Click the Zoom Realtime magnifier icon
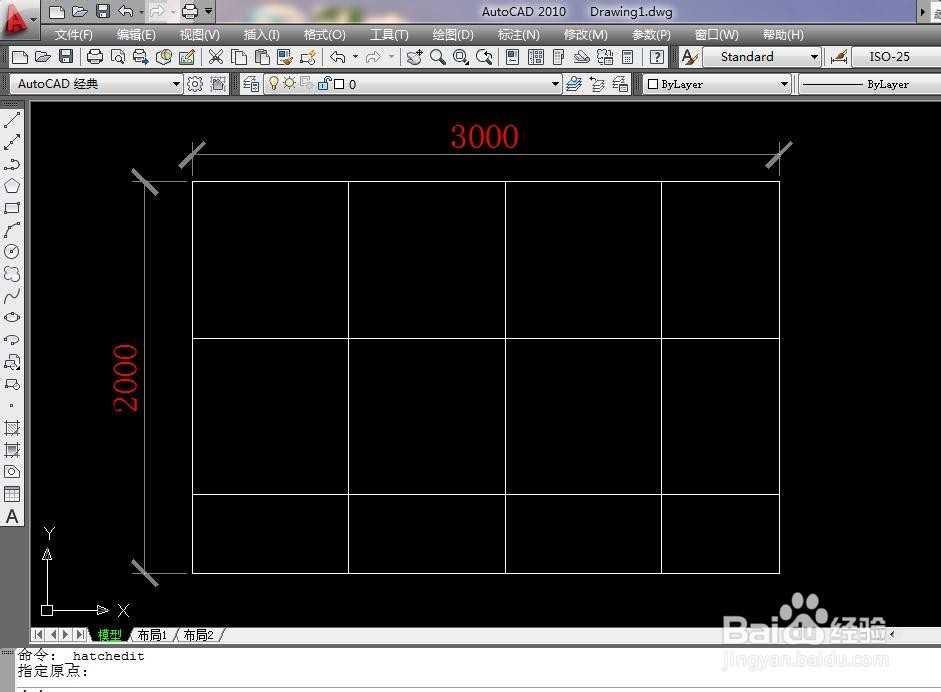The image size is (941, 692). point(437,57)
